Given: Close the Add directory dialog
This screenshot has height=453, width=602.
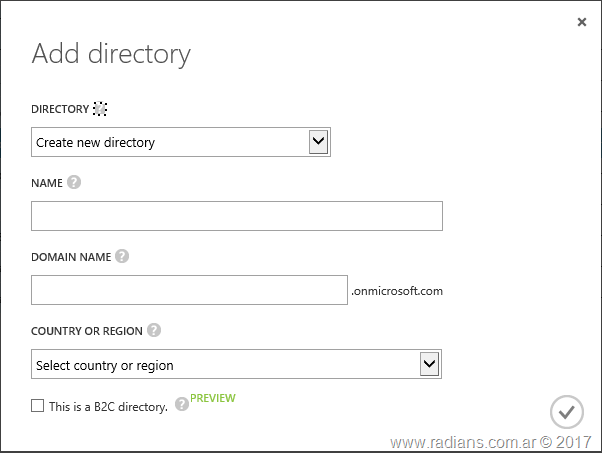Looking at the screenshot, I should [x=582, y=22].
